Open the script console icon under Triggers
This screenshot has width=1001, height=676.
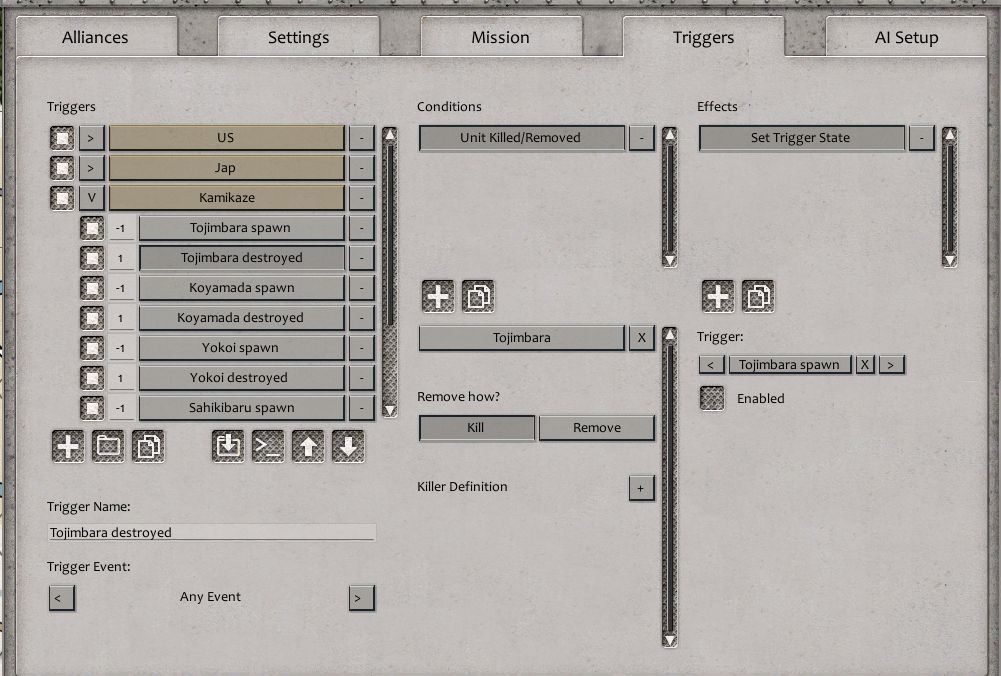click(268, 446)
